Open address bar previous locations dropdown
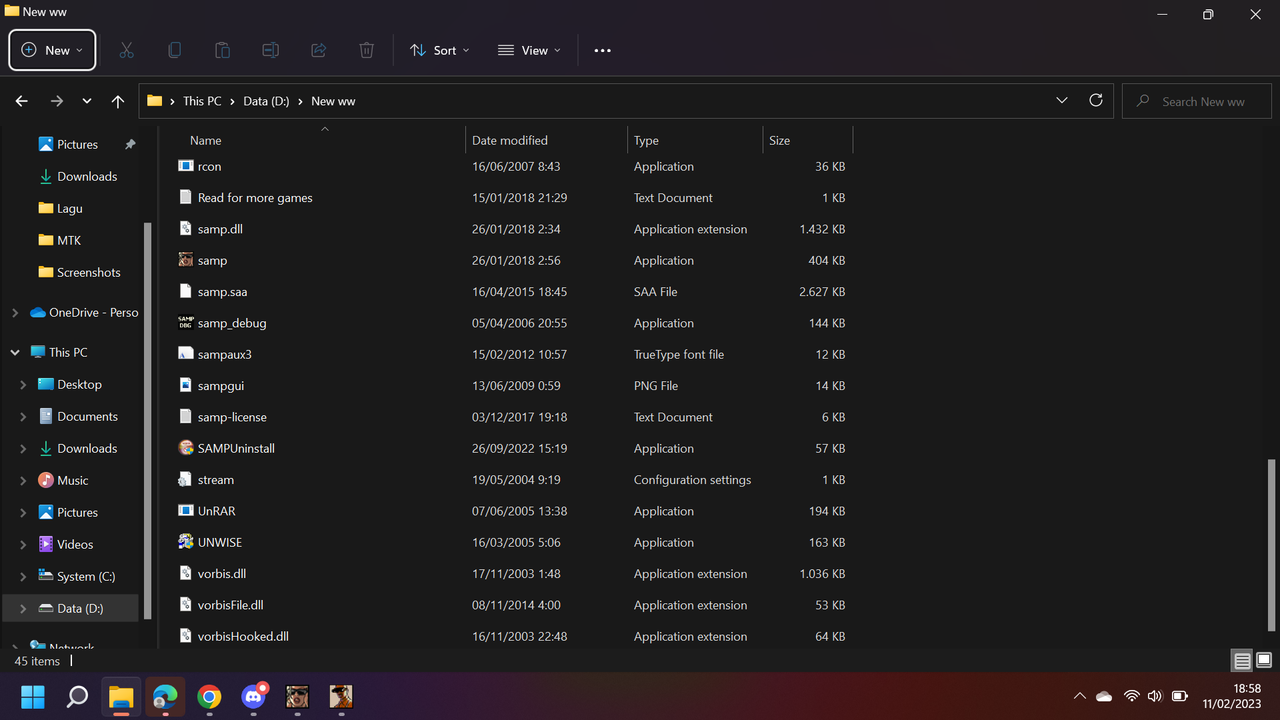The image size is (1280, 720). [x=1061, y=101]
